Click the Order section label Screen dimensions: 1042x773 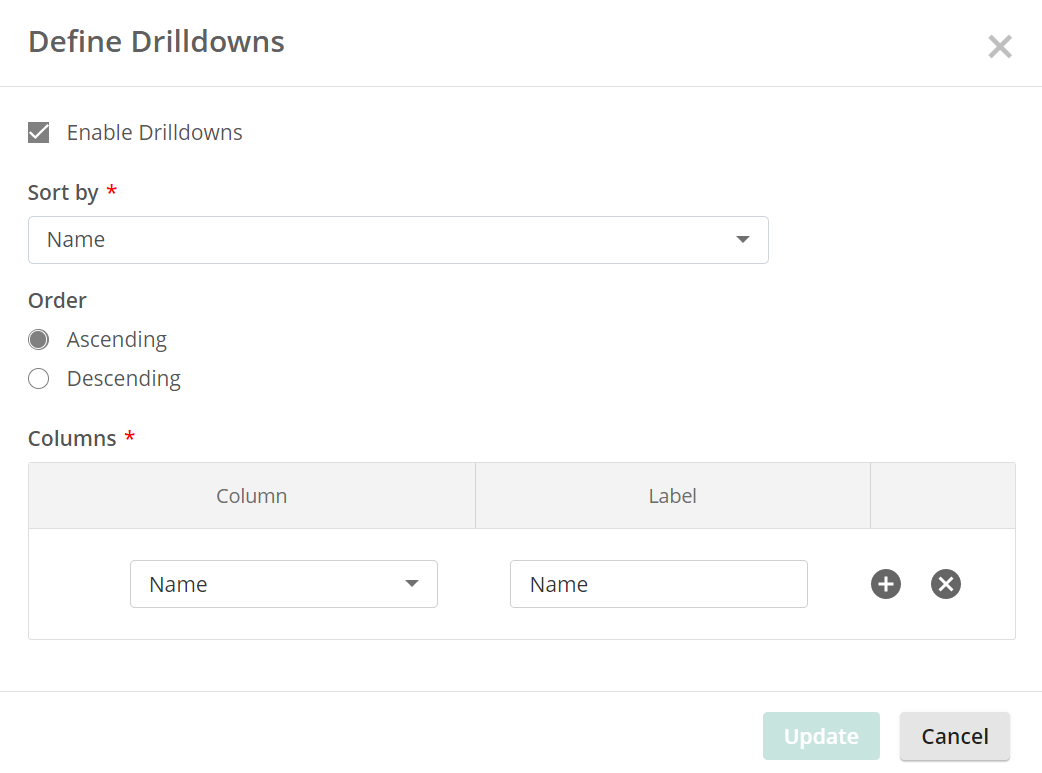point(57,300)
